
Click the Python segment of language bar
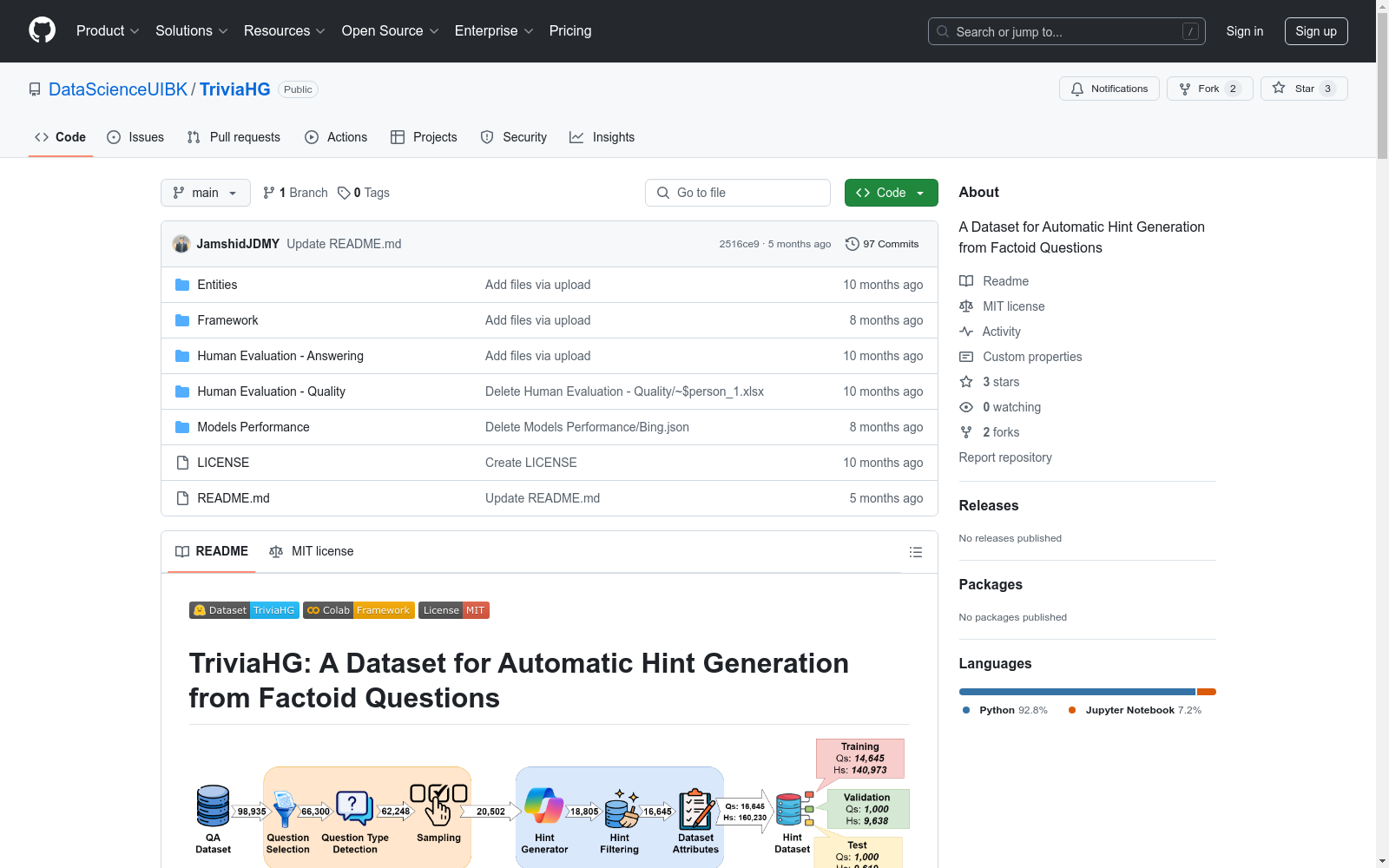tap(1077, 692)
